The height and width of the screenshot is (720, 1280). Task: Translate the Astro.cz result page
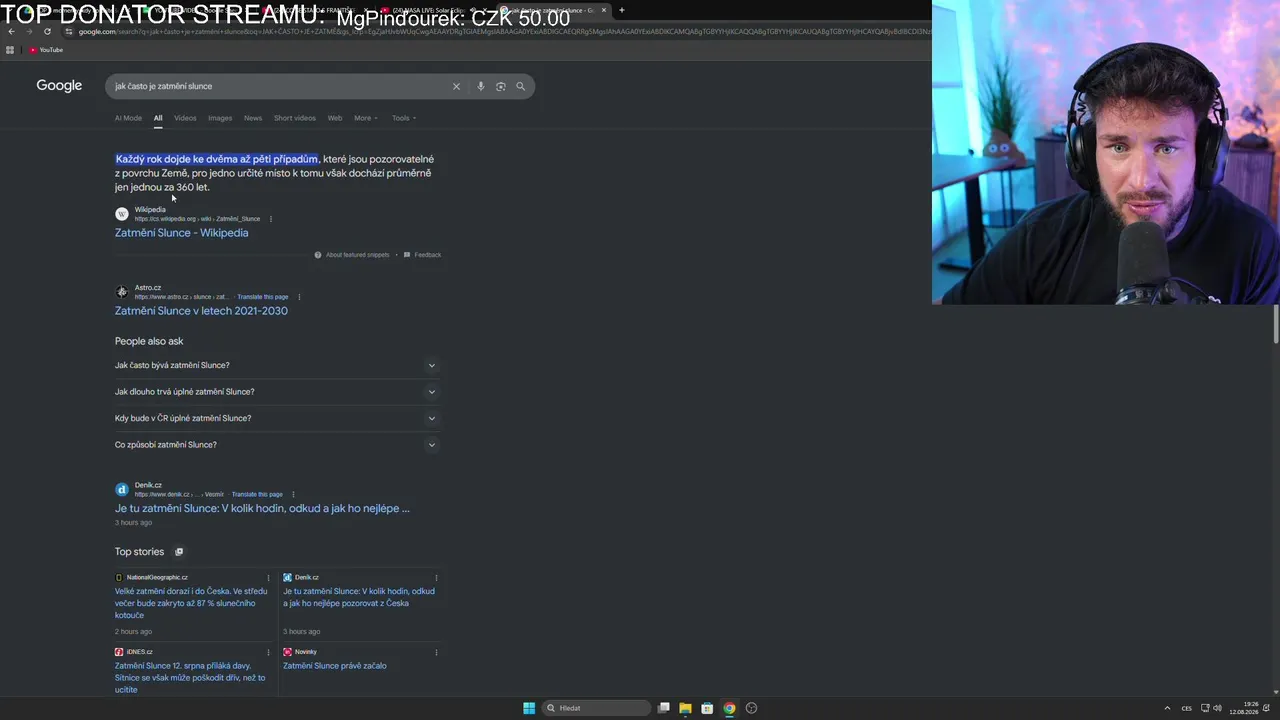point(263,297)
